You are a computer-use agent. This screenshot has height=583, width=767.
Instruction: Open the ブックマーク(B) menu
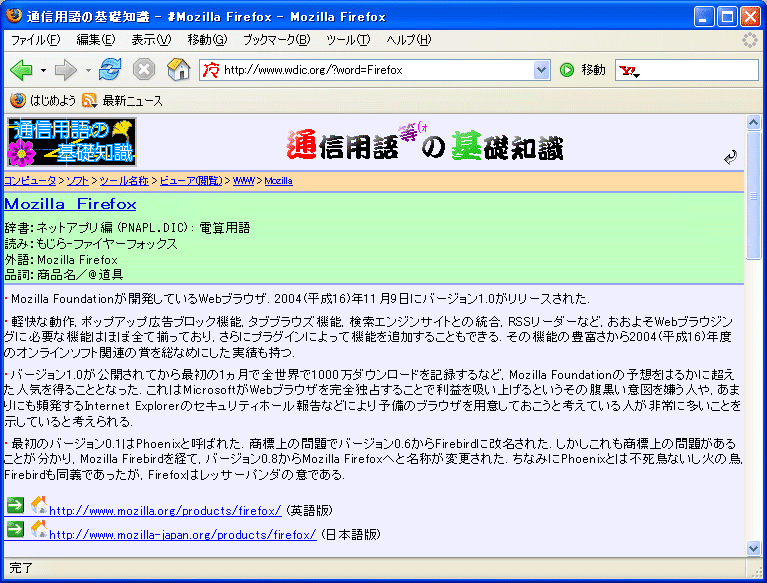[x=276, y=40]
